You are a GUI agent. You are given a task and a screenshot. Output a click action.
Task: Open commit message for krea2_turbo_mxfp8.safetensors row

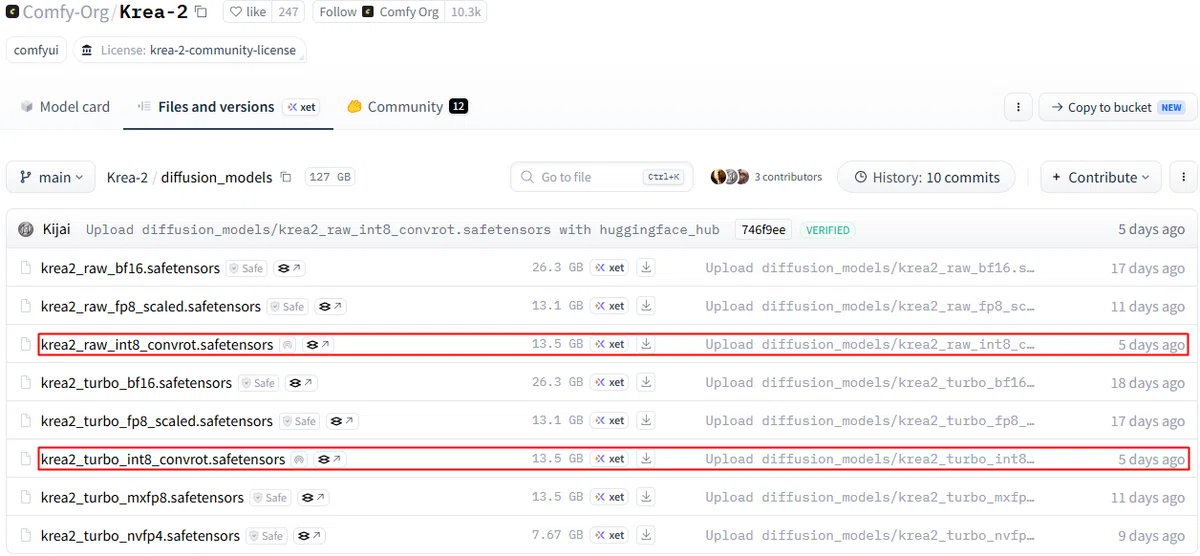tap(870, 497)
